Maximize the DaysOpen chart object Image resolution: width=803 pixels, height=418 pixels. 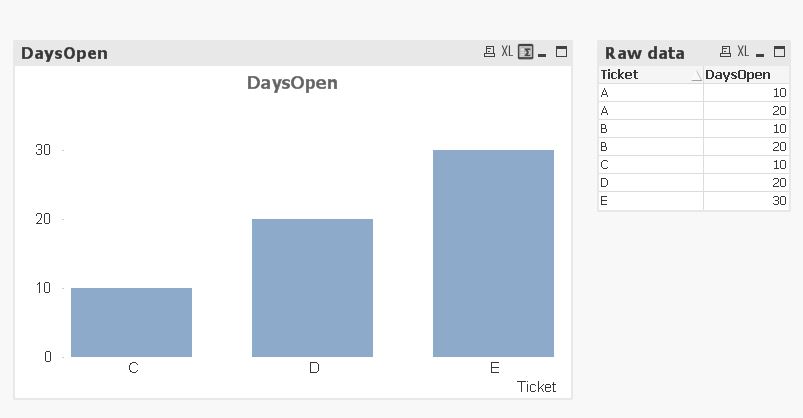(x=561, y=52)
